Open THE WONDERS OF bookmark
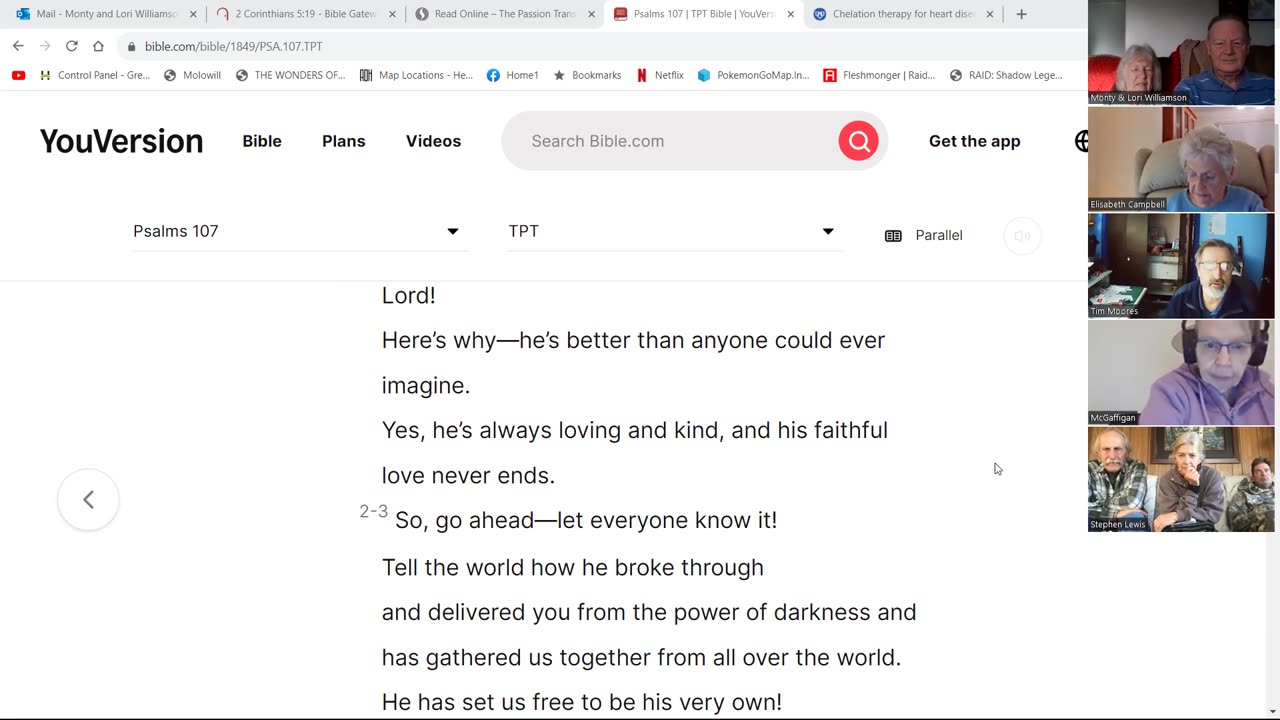Image resolution: width=1280 pixels, height=720 pixels. tap(290, 75)
